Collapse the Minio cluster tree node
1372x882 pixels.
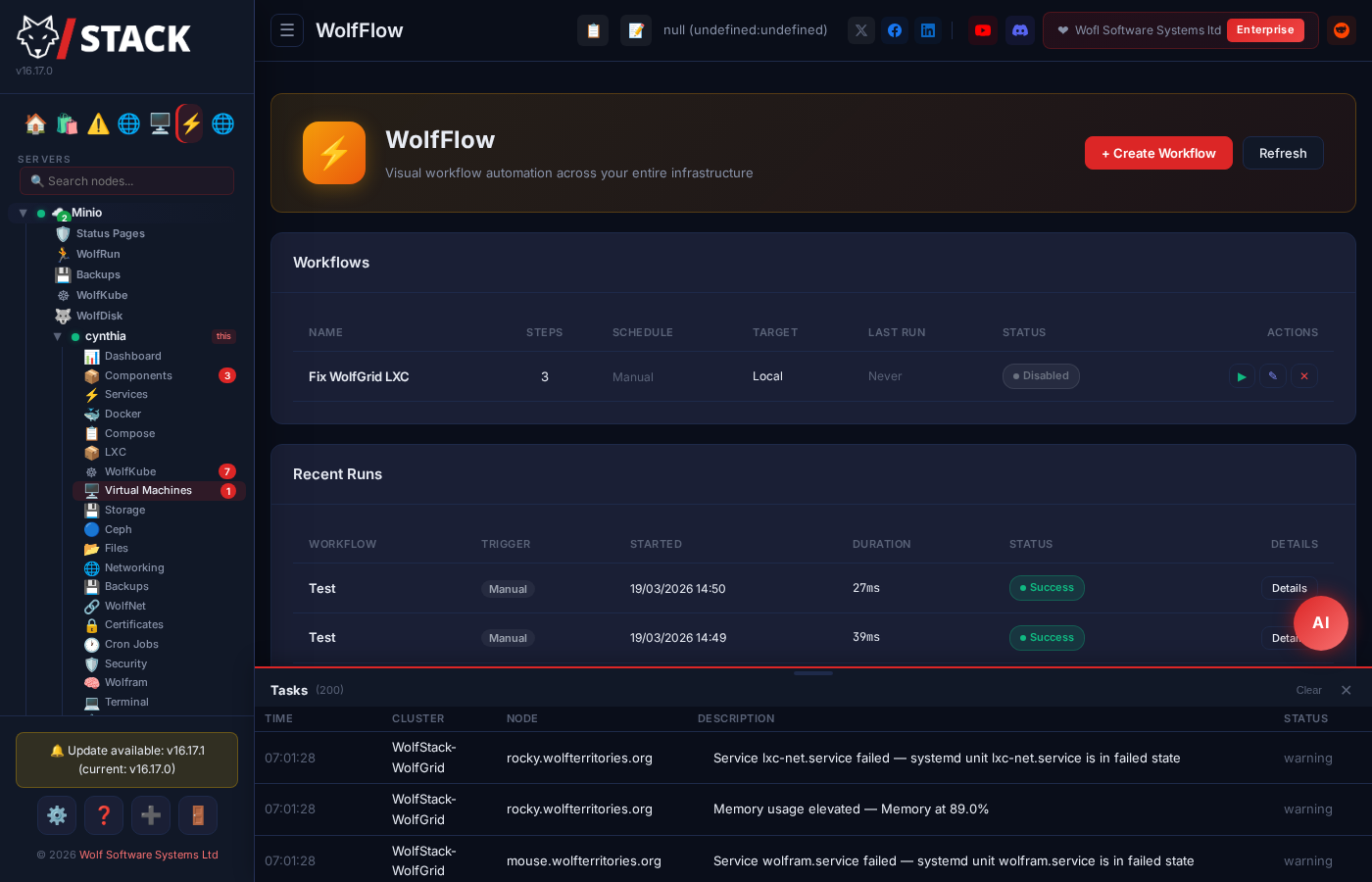(x=23, y=213)
